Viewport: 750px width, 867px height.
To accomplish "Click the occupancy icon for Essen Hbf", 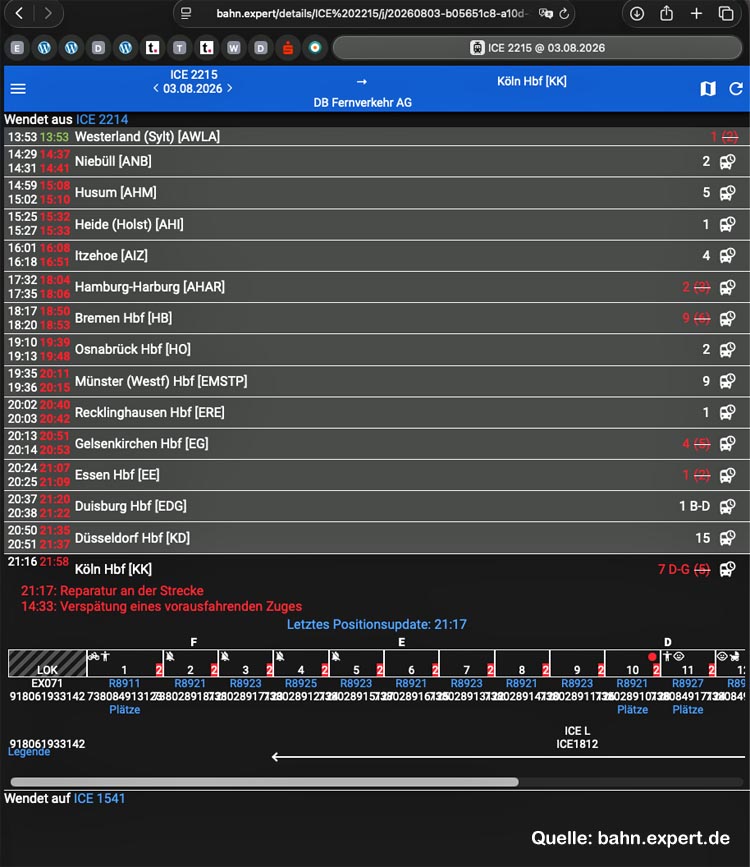I will tap(727, 475).
